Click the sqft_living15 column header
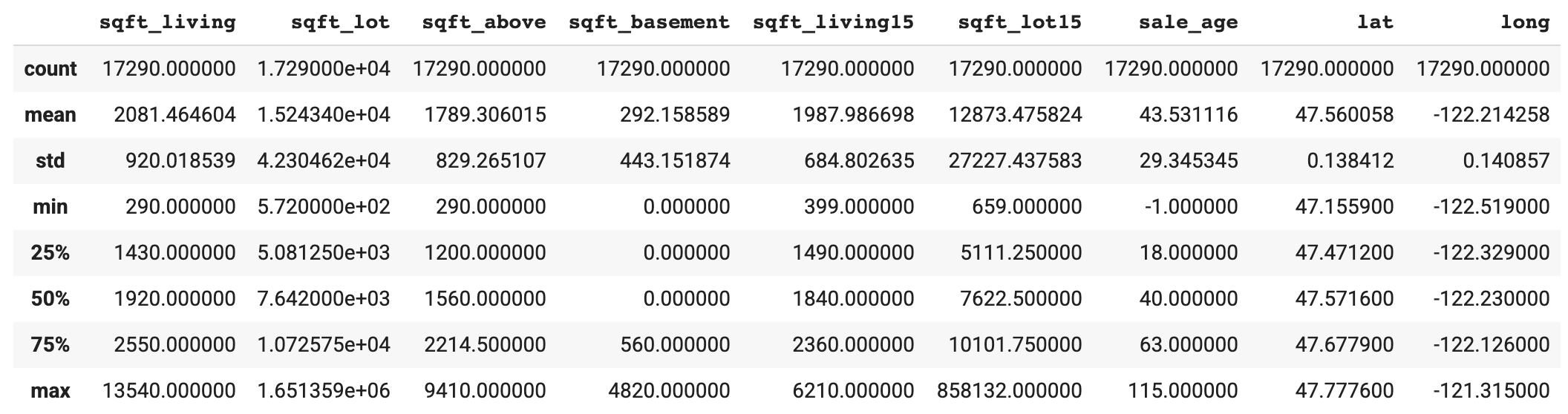1568x414 pixels. click(x=833, y=22)
